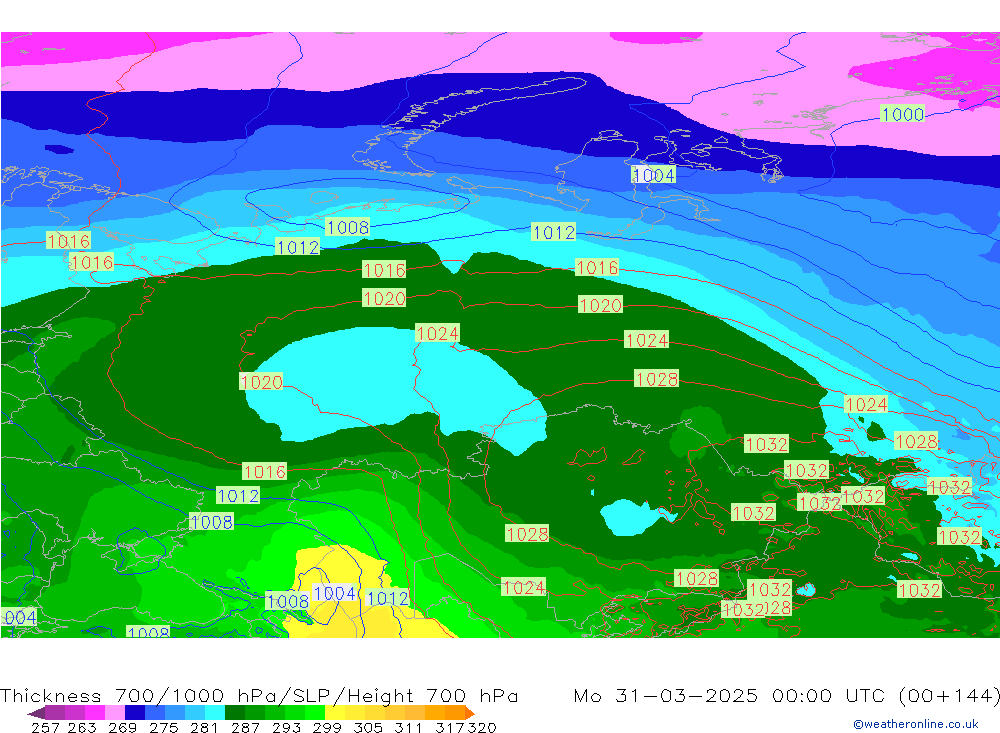Click the 1000 isobar label

(902, 114)
